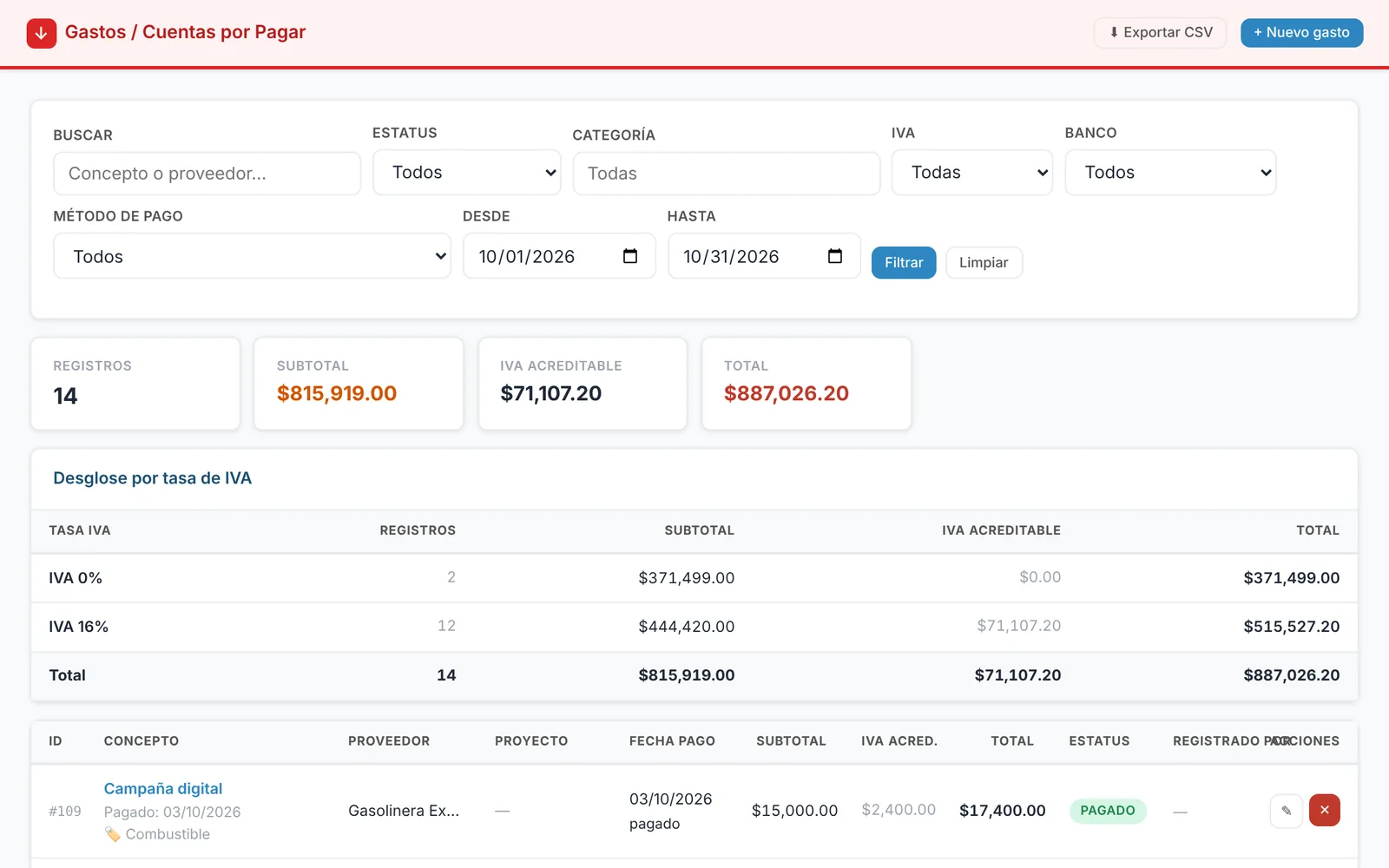
Task: Focus the Concepto o proveedor search field
Action: click(x=207, y=174)
